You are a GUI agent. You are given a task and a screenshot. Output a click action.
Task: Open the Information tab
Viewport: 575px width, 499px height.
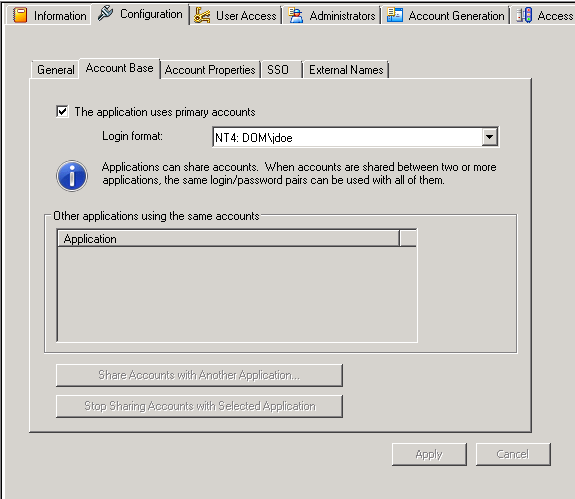coord(48,16)
